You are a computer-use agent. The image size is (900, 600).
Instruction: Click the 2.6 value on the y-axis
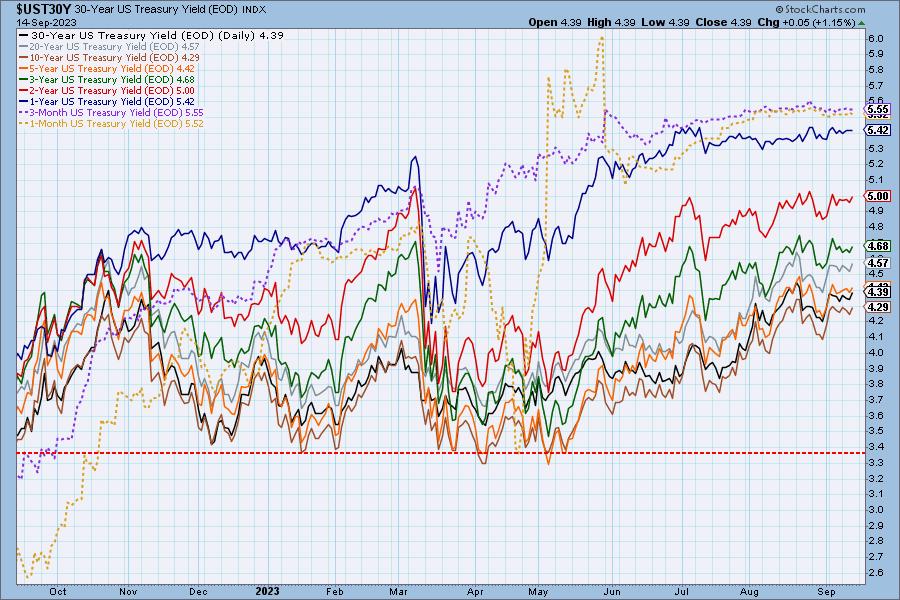[876, 572]
